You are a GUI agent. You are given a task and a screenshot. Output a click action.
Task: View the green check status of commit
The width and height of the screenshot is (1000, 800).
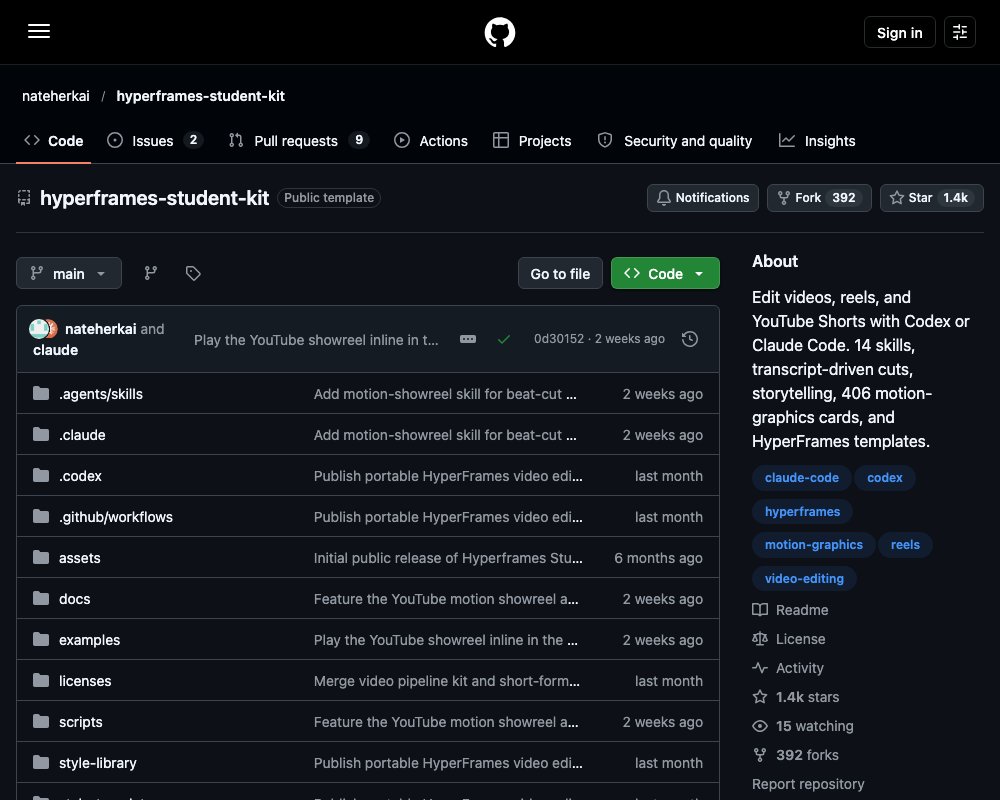coord(504,339)
